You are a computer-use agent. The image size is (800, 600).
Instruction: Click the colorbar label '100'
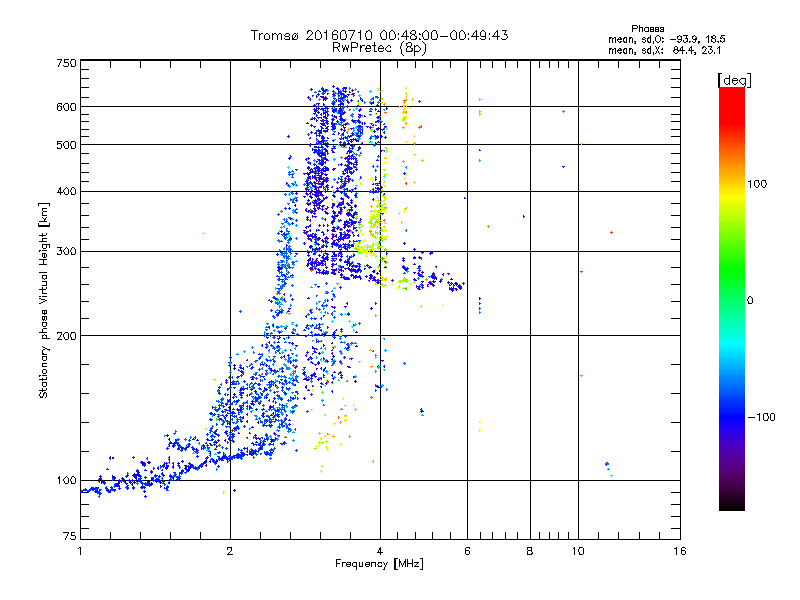[x=757, y=184]
